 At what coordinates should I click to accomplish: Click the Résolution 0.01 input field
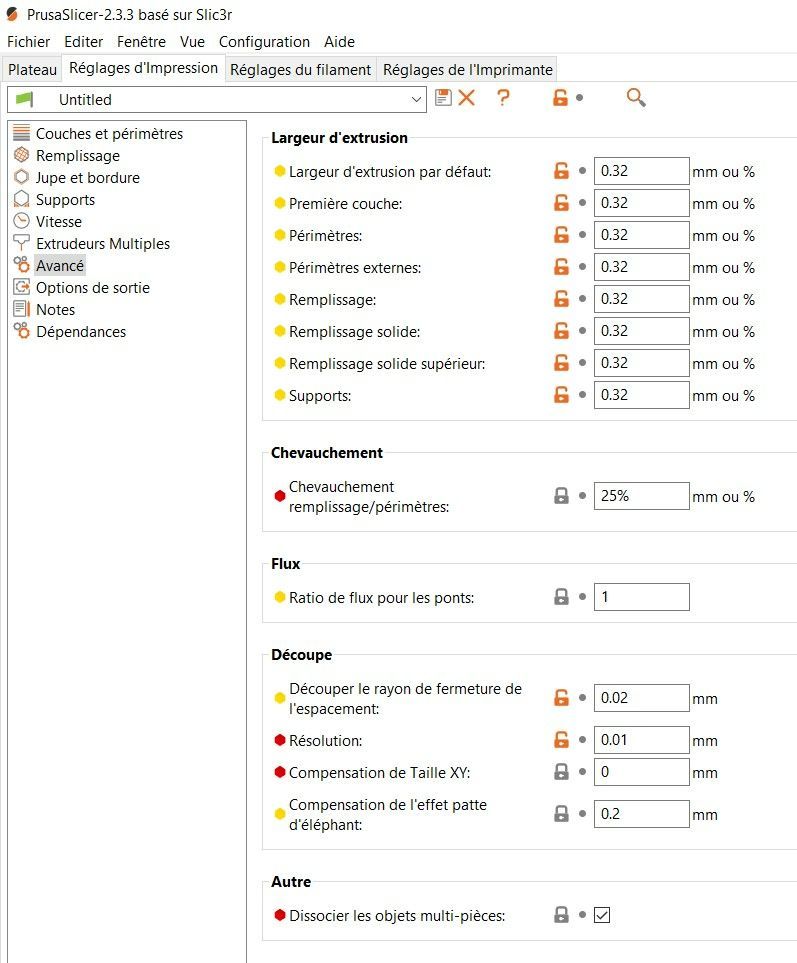pos(641,739)
